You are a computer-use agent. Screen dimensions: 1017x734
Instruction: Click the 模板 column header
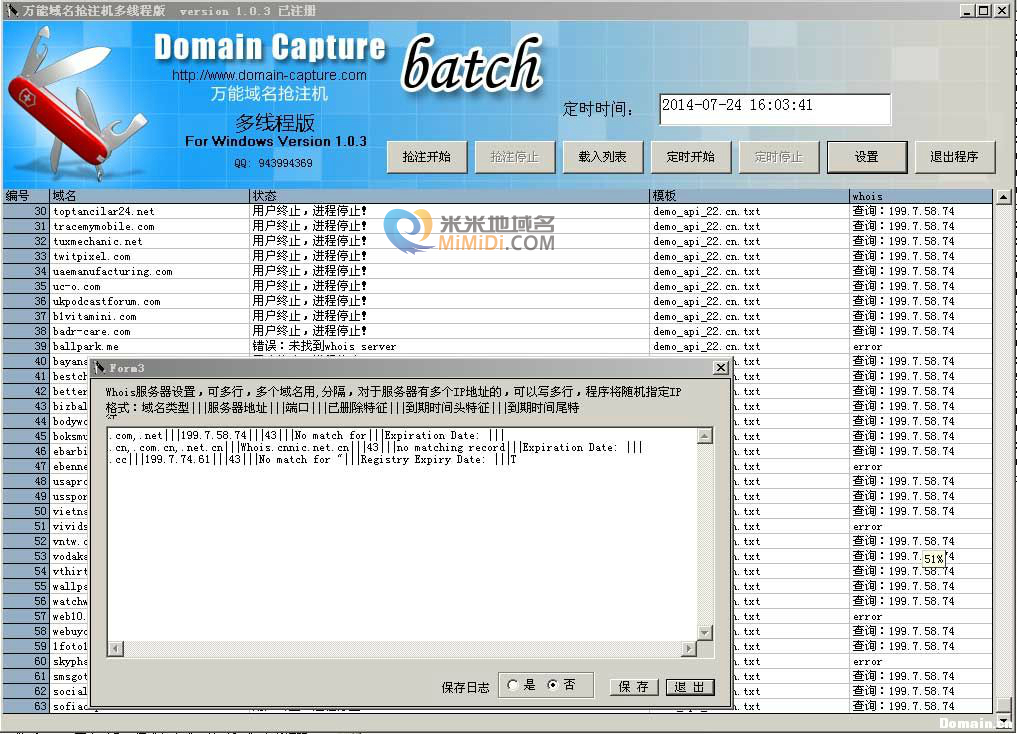(x=749, y=196)
